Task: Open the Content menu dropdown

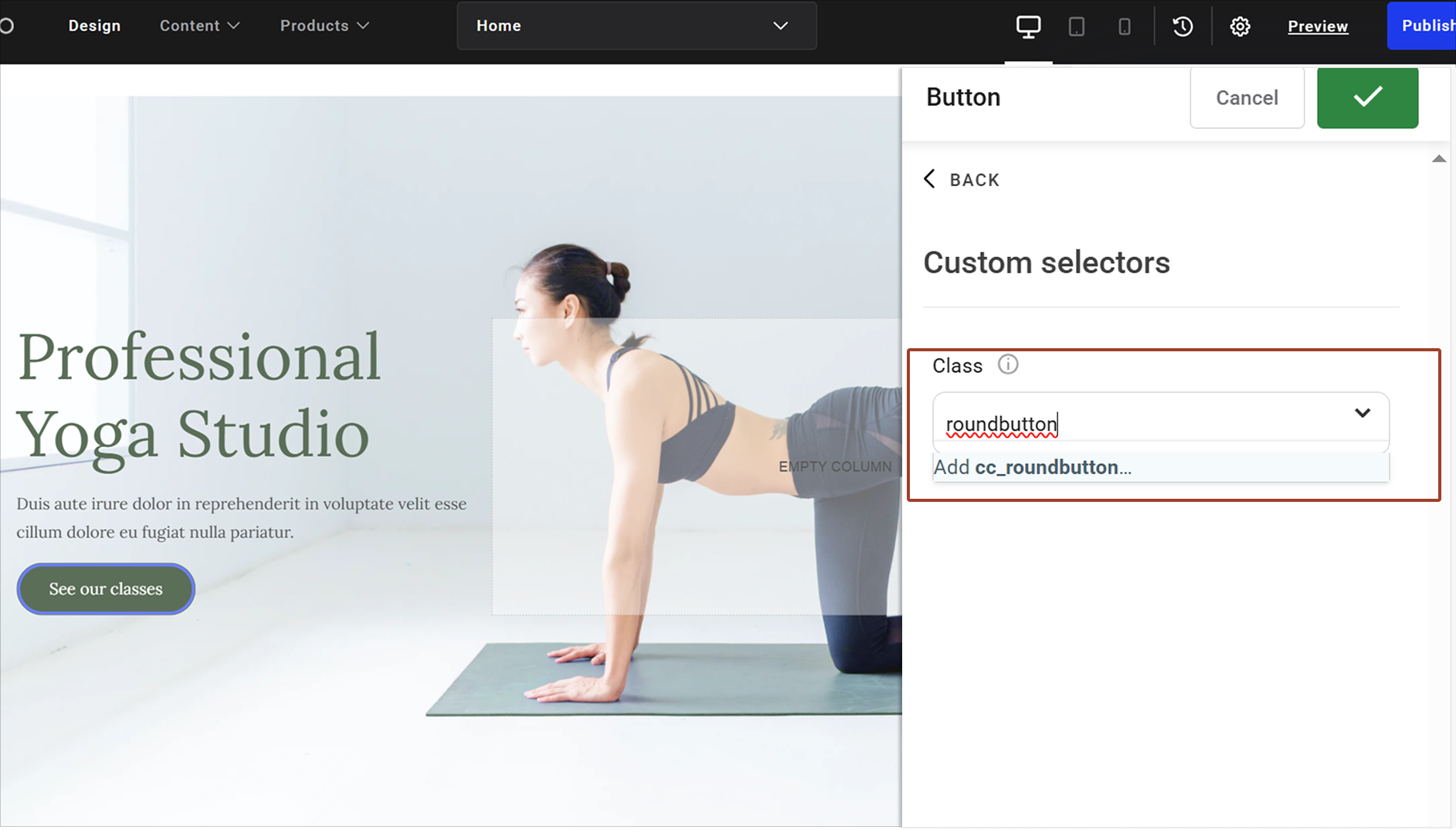Action: click(199, 25)
